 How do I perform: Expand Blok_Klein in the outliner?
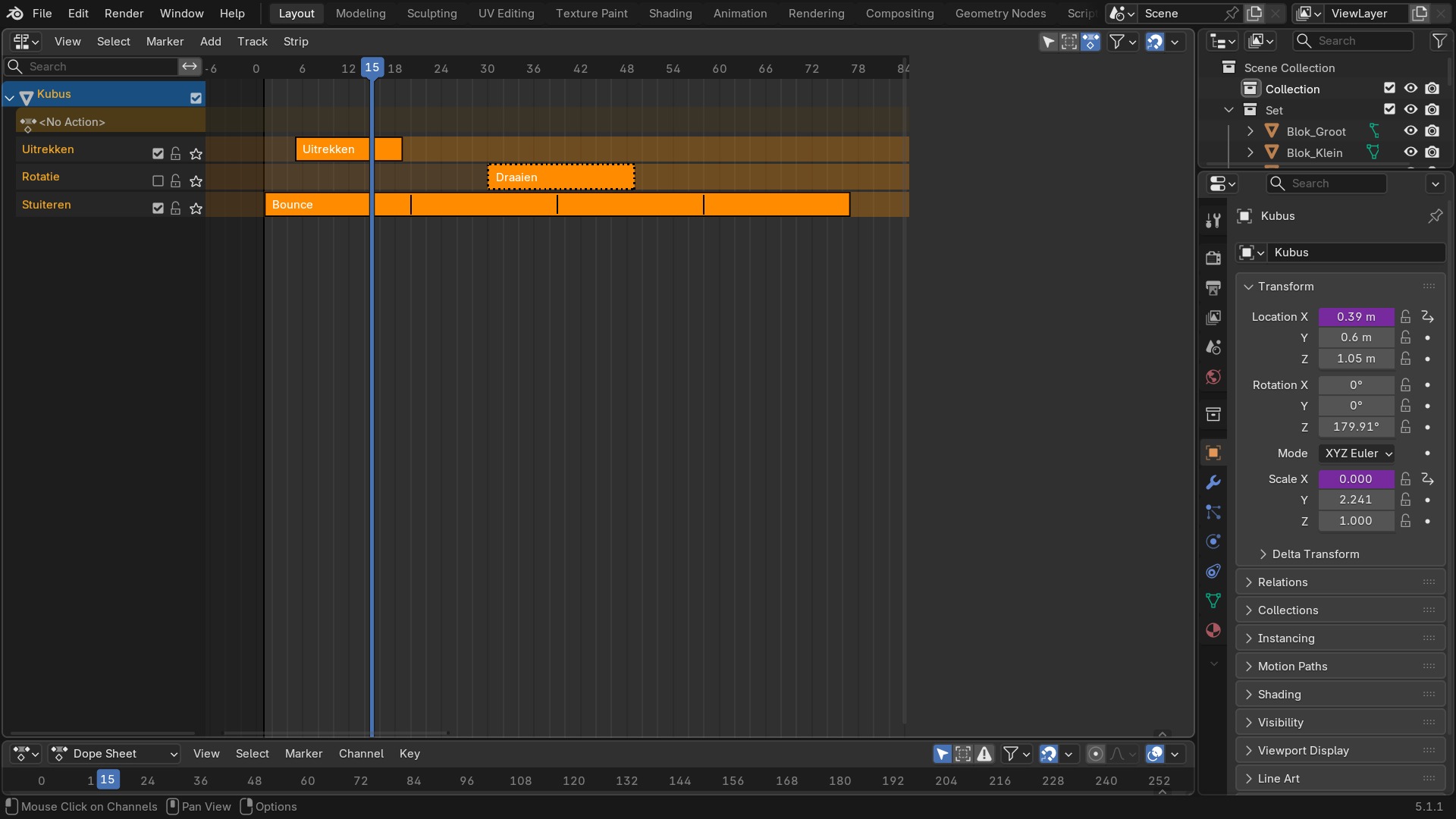point(1250,152)
